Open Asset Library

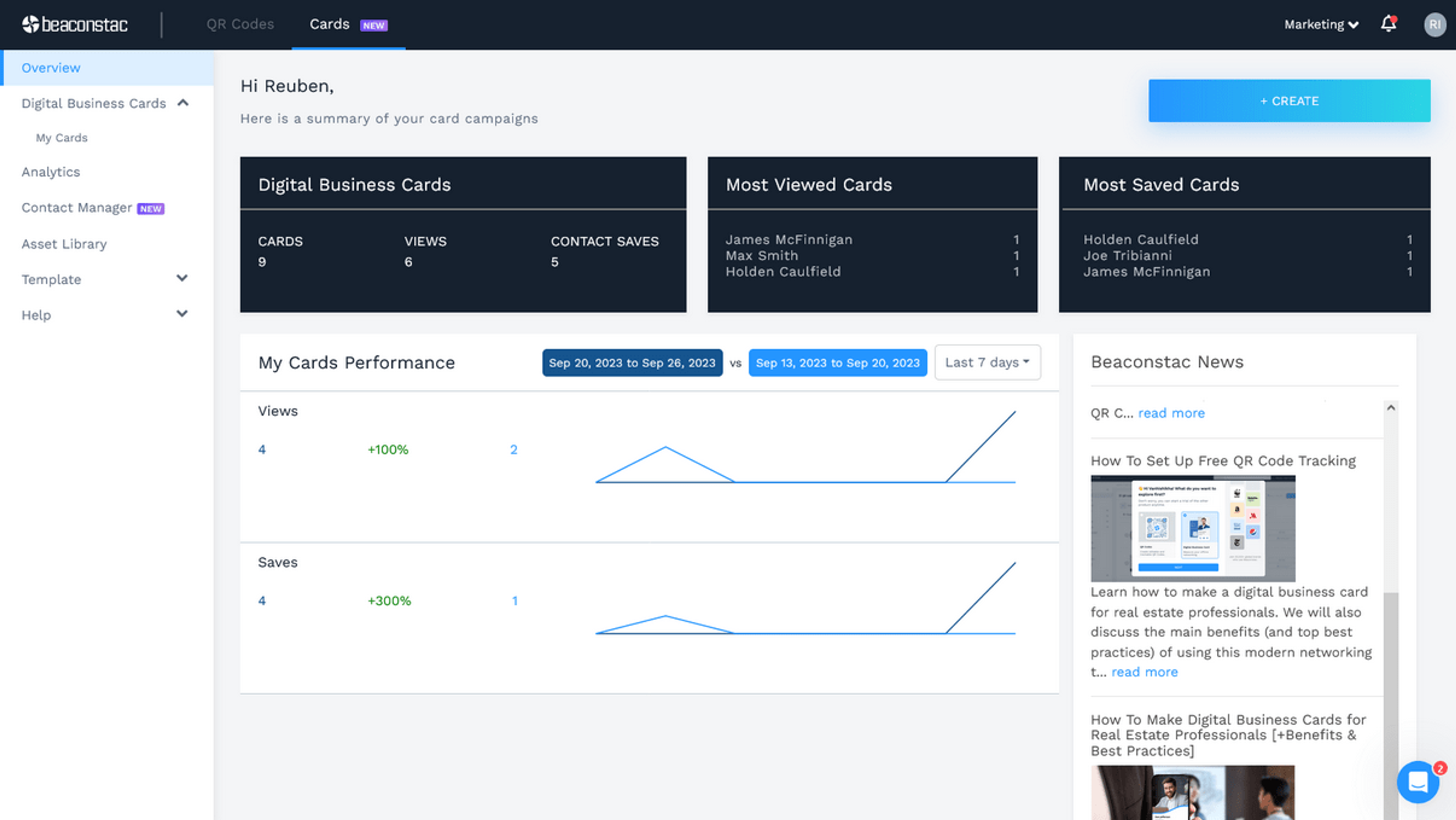pos(64,244)
